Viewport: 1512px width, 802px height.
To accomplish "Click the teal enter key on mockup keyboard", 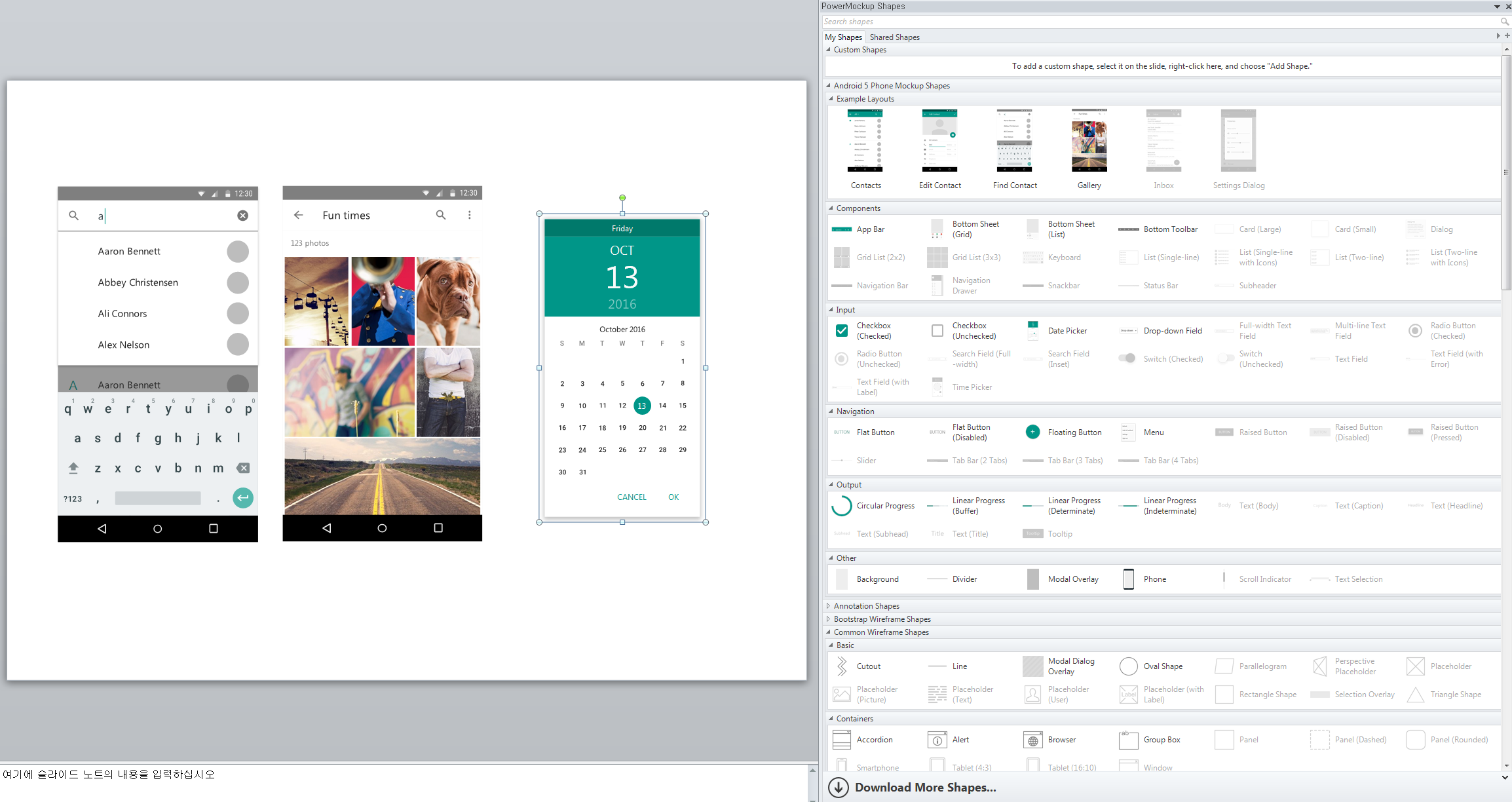I will [x=242, y=498].
